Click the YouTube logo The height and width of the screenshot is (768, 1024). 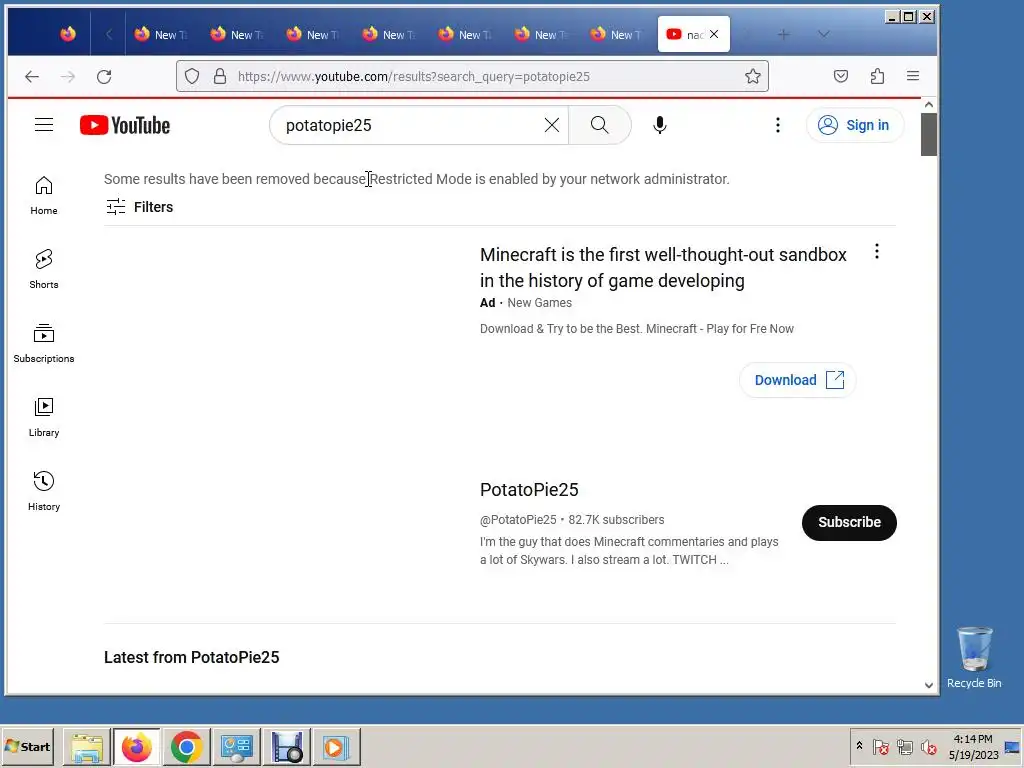pyautogui.click(x=125, y=125)
